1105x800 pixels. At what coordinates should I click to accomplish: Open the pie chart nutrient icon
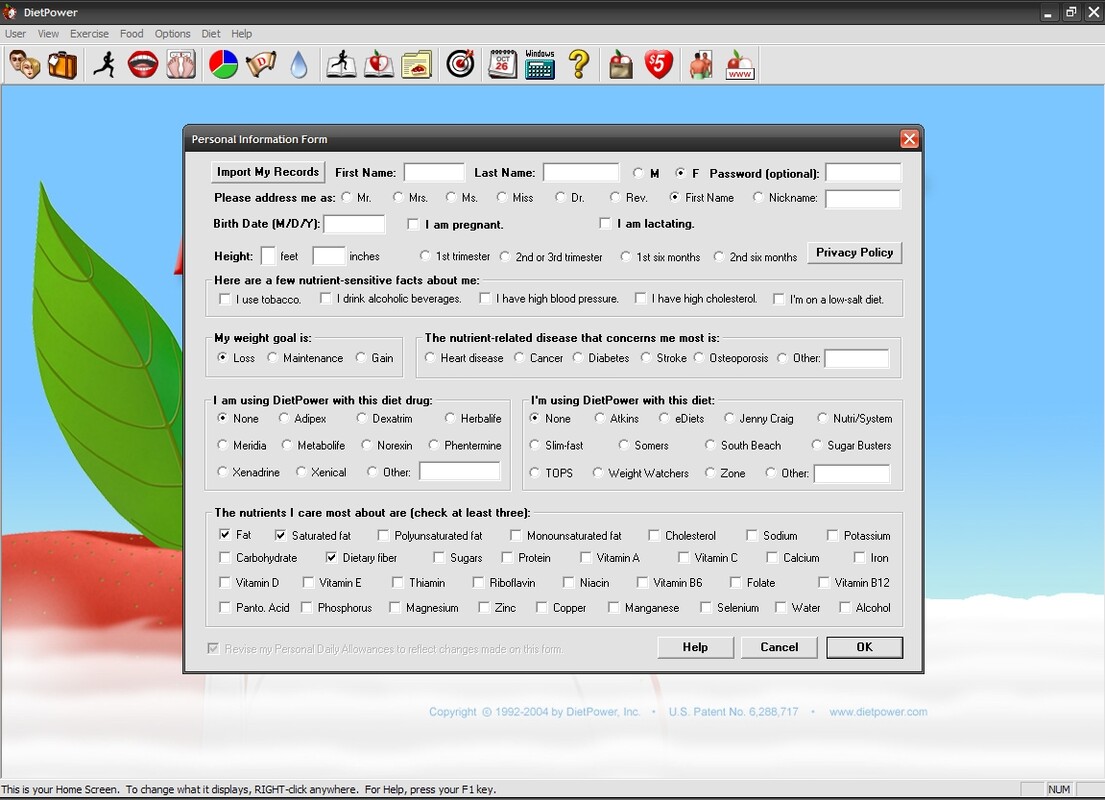pos(224,65)
